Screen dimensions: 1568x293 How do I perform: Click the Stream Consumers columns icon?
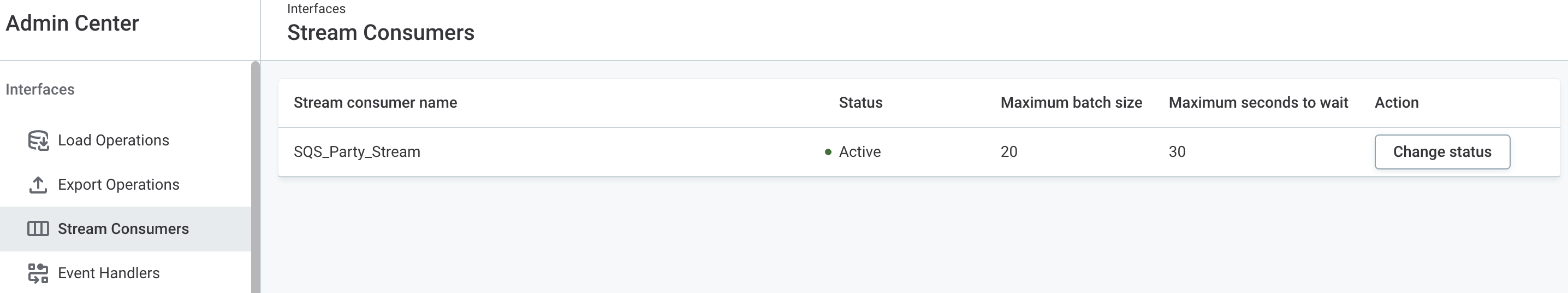(x=38, y=229)
